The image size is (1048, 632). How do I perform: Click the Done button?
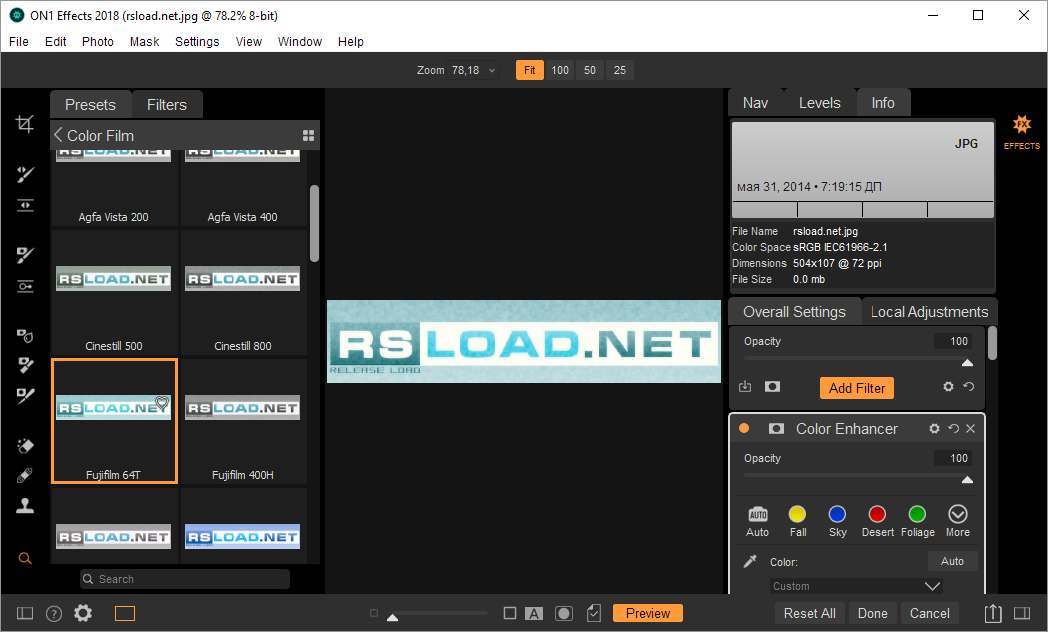tap(873, 613)
